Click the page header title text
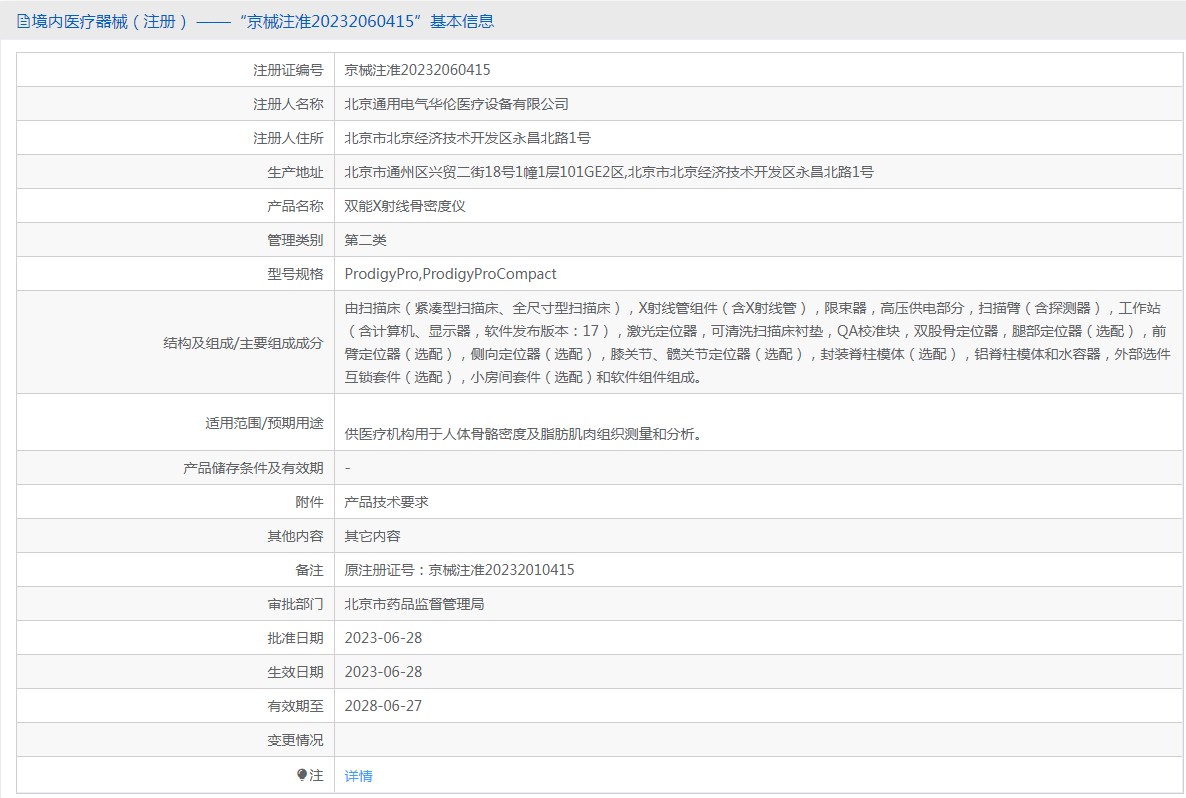Screen dimensions: 1186x798 coord(262,21)
